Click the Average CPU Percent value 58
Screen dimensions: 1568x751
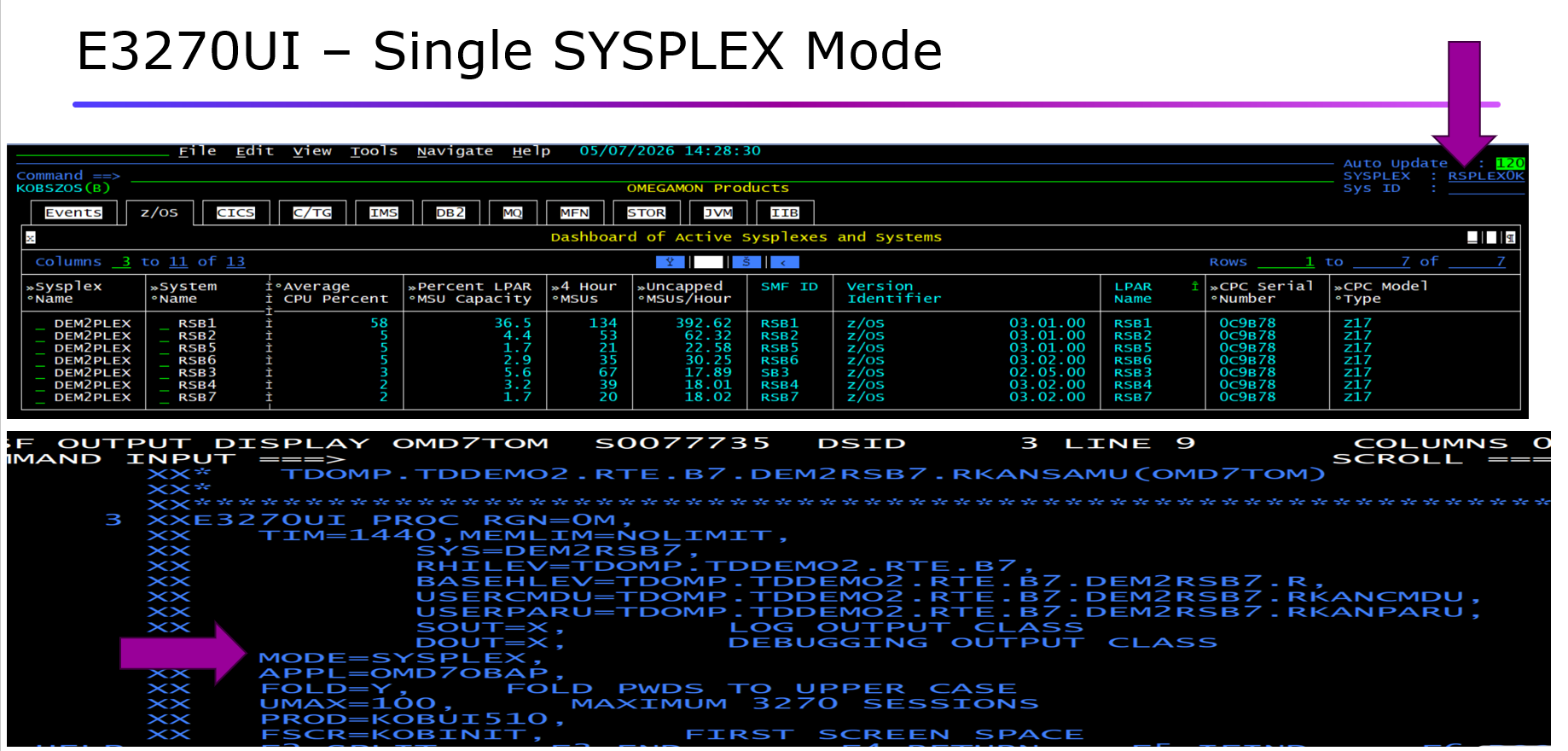(379, 323)
